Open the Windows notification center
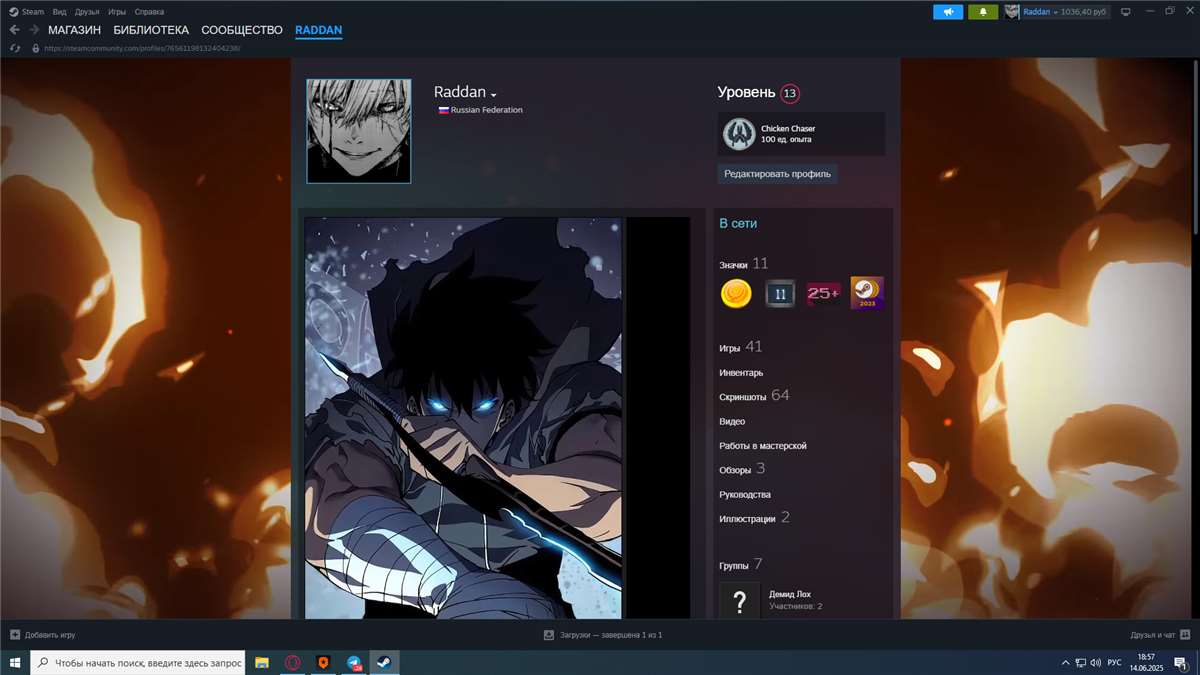1200x675 pixels. point(1182,662)
